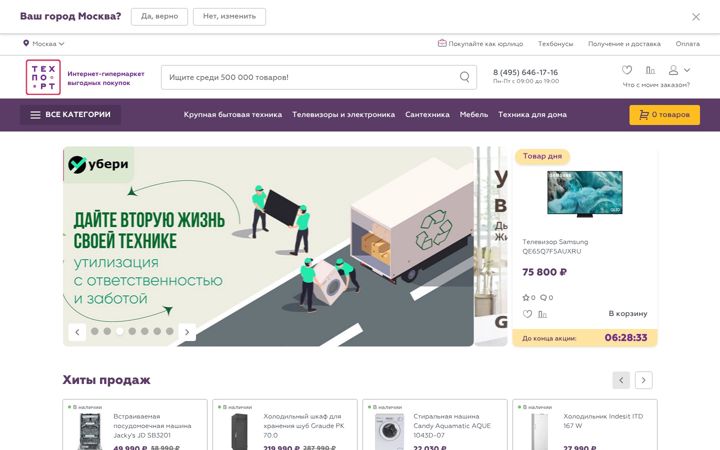
Task: Go to previous banner slide
Action: click(77, 332)
